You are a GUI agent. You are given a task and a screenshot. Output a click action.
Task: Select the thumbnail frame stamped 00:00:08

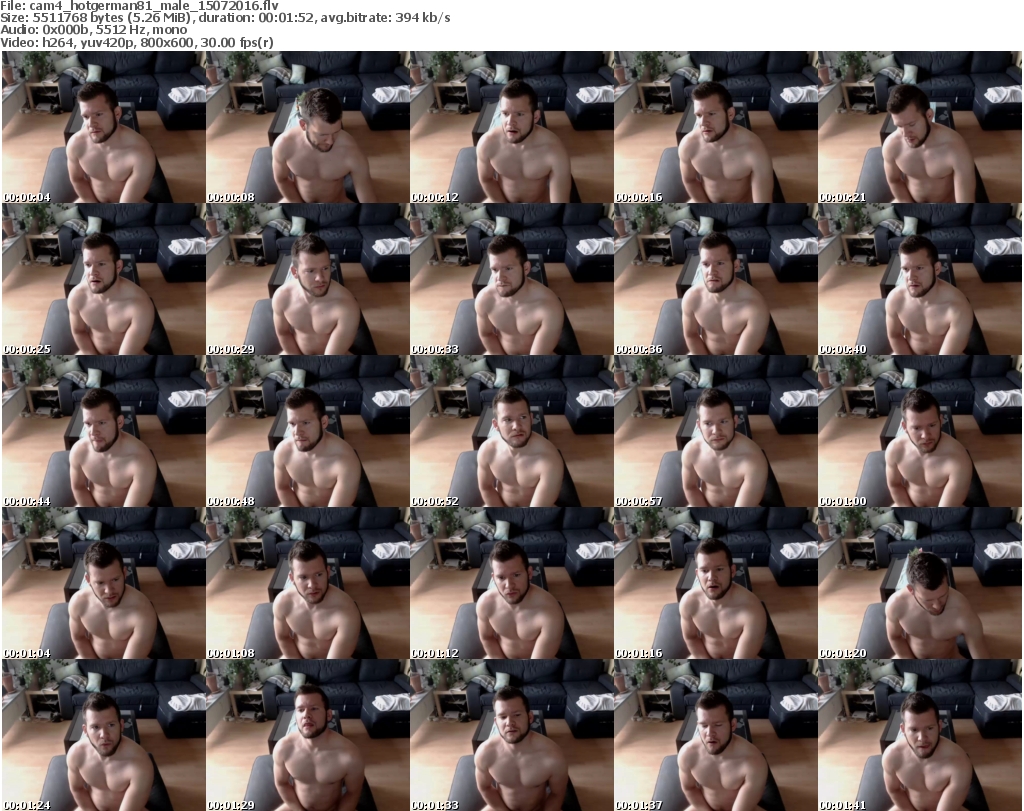click(x=308, y=127)
